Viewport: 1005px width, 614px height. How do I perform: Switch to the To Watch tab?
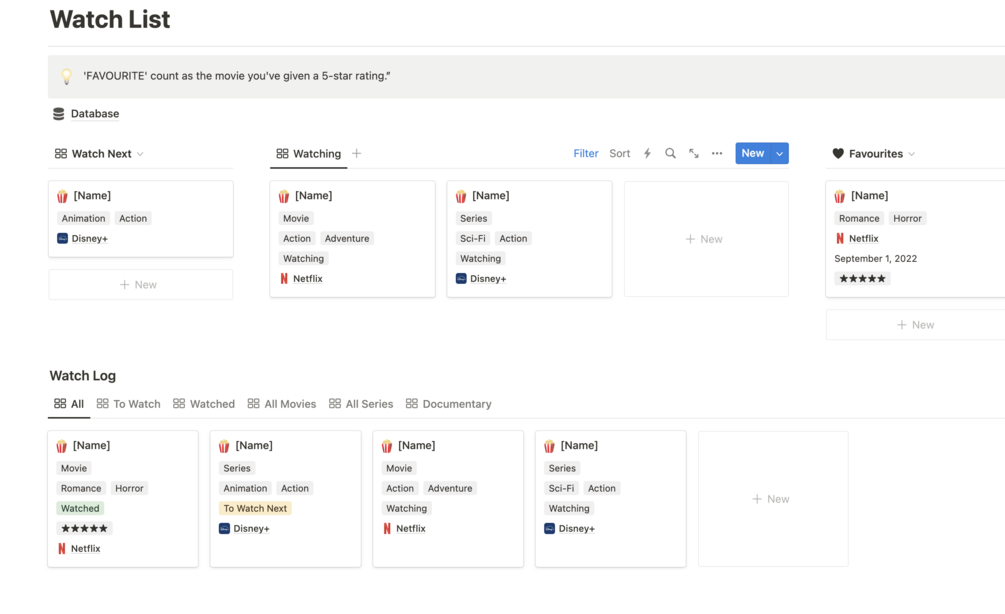128,404
